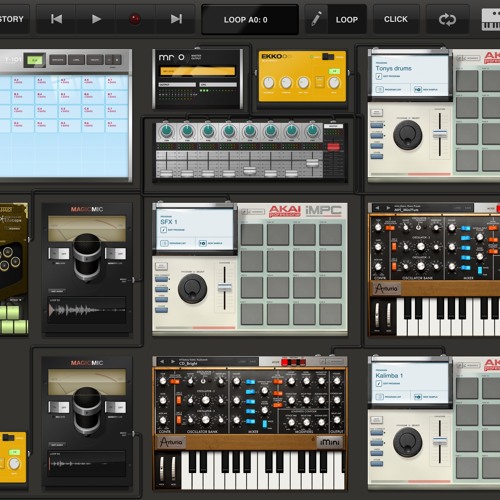
Task: Click the iMini badge on bottom synth
Action: pos(329,442)
